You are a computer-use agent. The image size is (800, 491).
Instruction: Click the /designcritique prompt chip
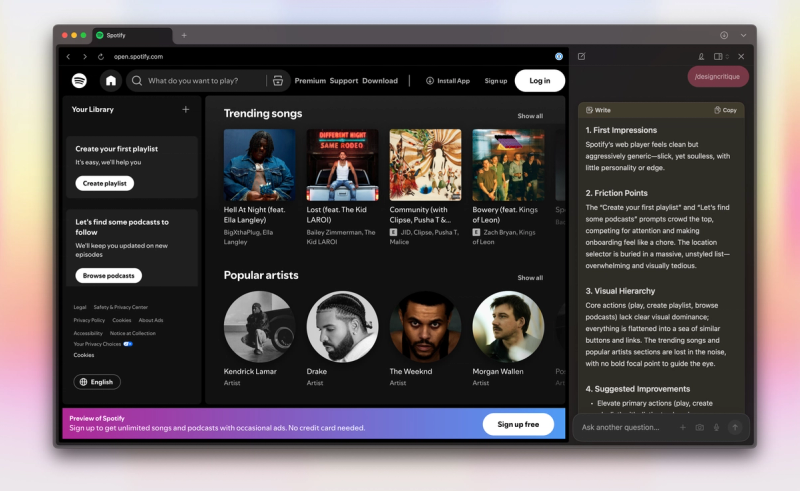pyautogui.click(x=717, y=77)
